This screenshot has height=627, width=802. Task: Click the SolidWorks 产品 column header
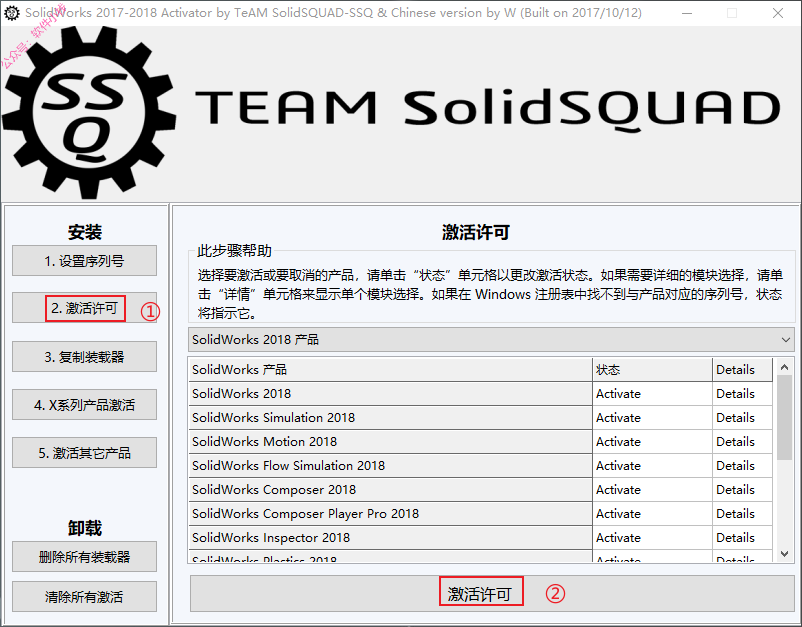point(390,370)
